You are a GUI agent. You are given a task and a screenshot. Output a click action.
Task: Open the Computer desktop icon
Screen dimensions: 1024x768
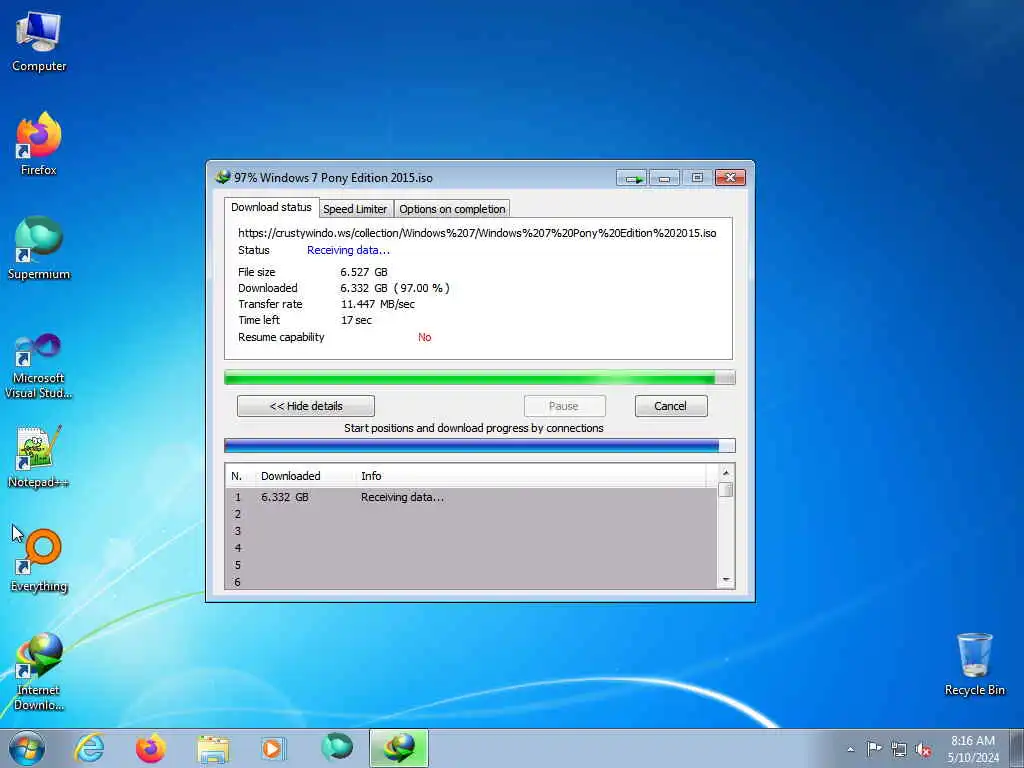point(39,41)
